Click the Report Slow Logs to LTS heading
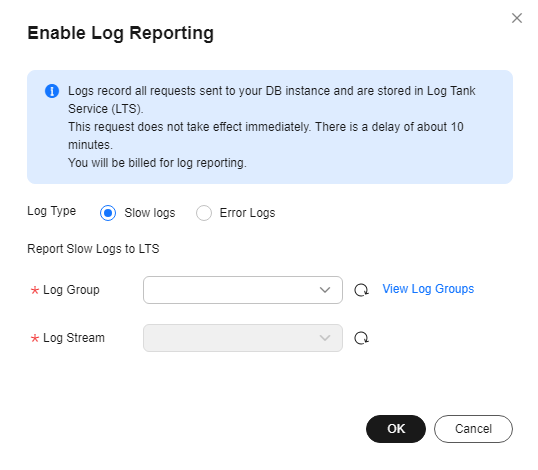This screenshot has width=538, height=470. [93, 249]
